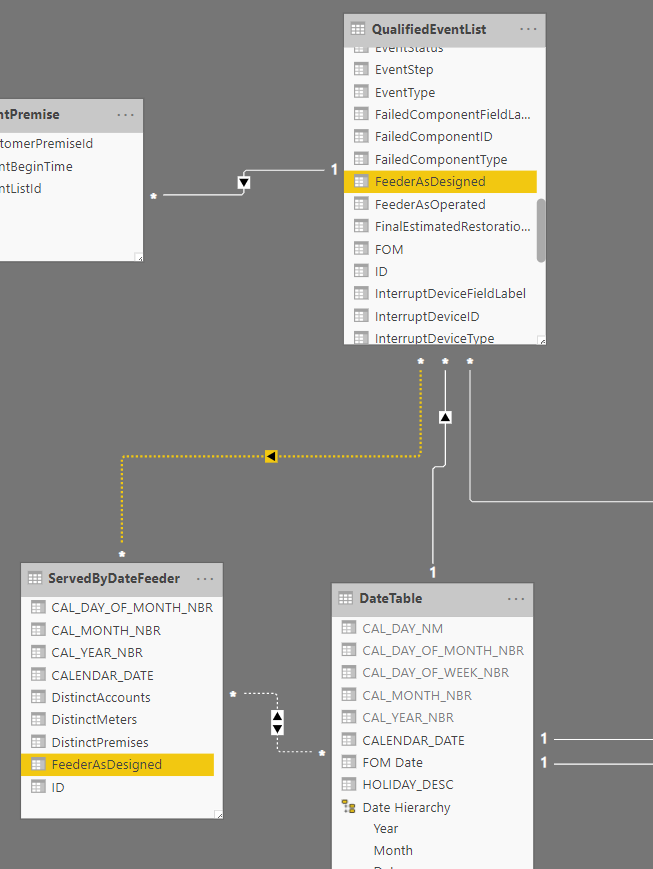Screen dimensions: 653x869
Task: Select ntListId field in Premise table
Action: click(x=21, y=188)
